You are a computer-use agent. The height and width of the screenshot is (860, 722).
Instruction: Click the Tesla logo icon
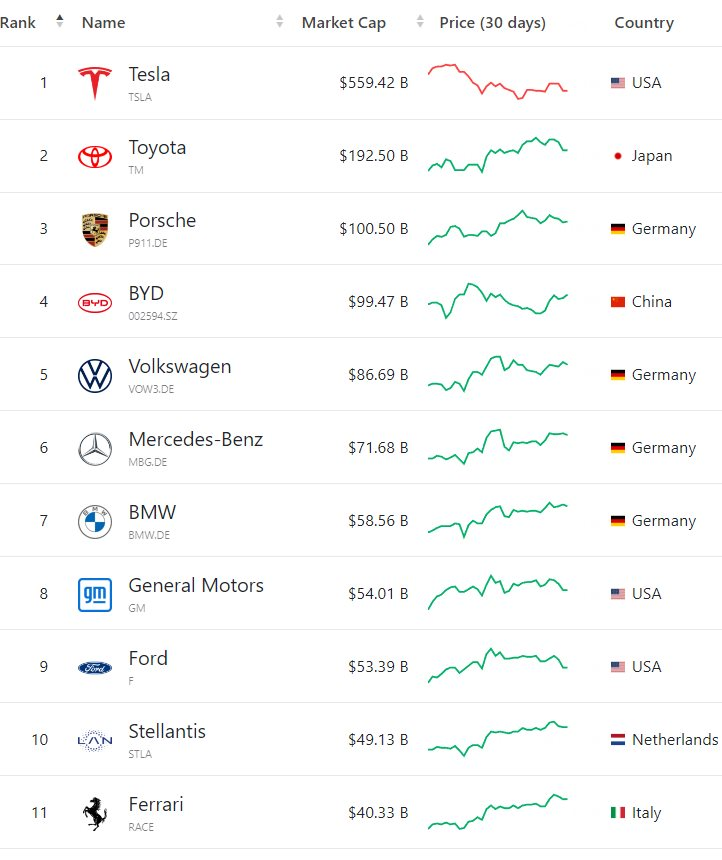(x=95, y=83)
